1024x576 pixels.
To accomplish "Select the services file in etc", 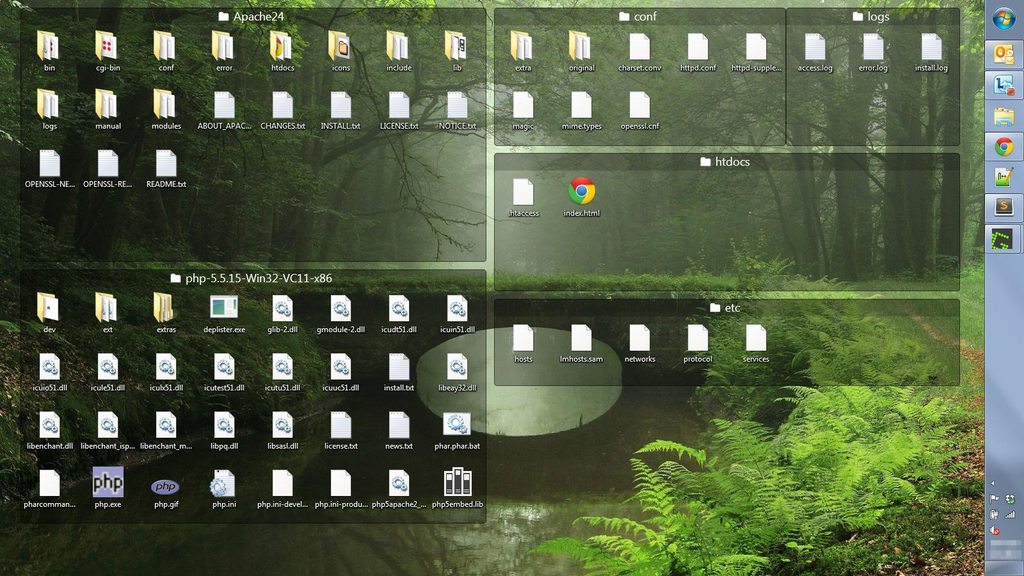I will click(x=756, y=343).
